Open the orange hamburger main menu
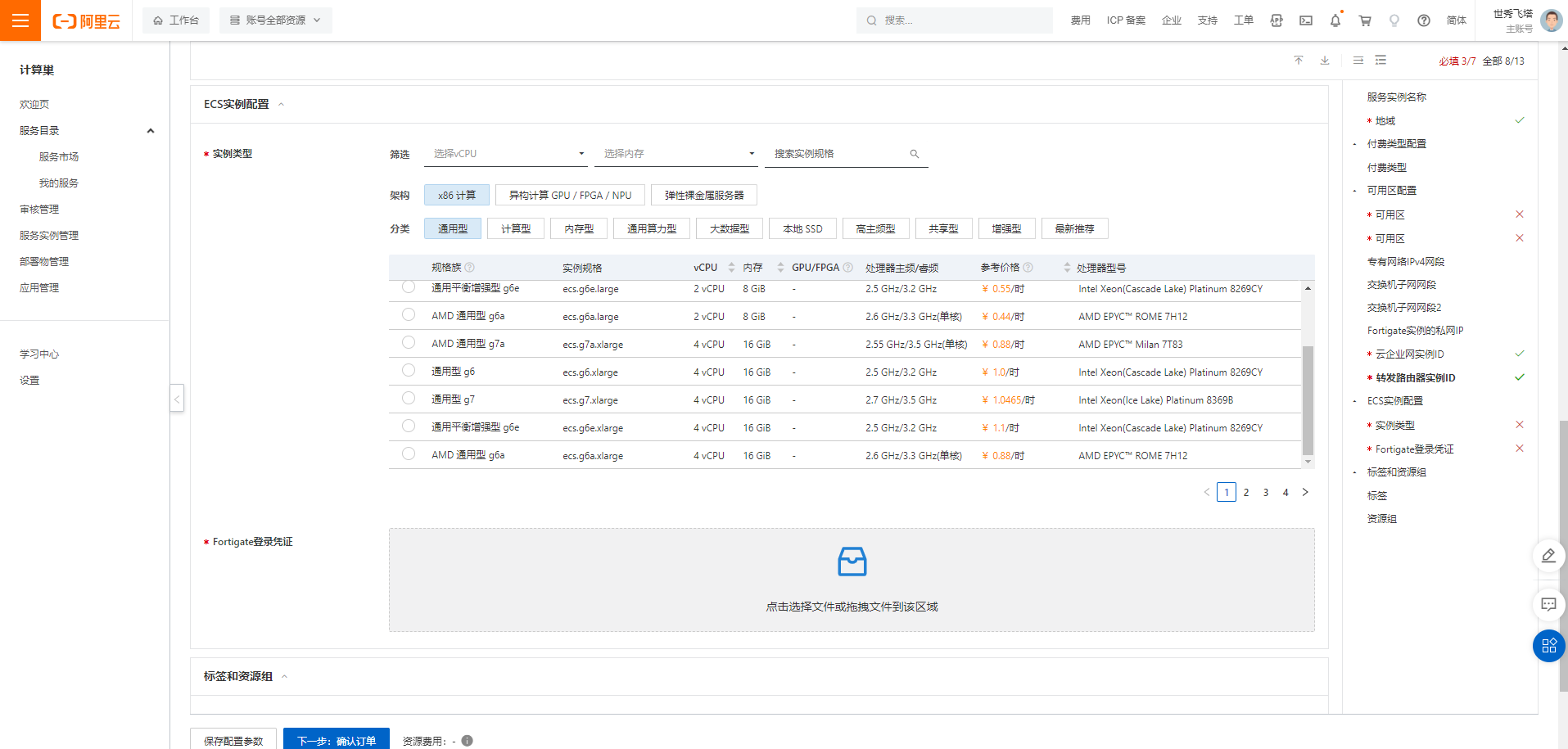 pyautogui.click(x=20, y=20)
